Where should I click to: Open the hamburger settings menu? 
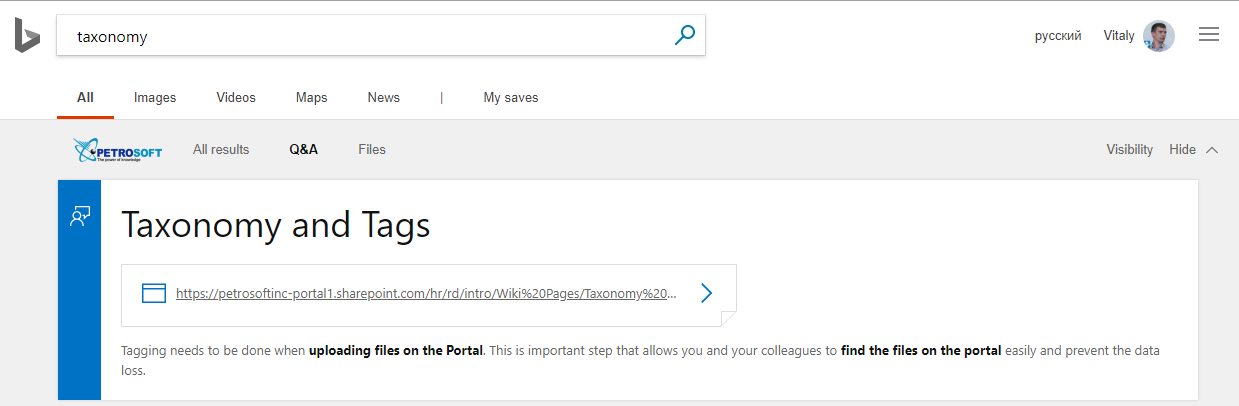(x=1209, y=35)
